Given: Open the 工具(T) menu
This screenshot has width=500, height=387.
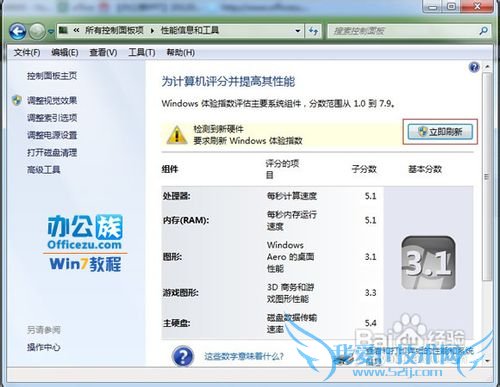Looking at the screenshot, I should [x=142, y=52].
